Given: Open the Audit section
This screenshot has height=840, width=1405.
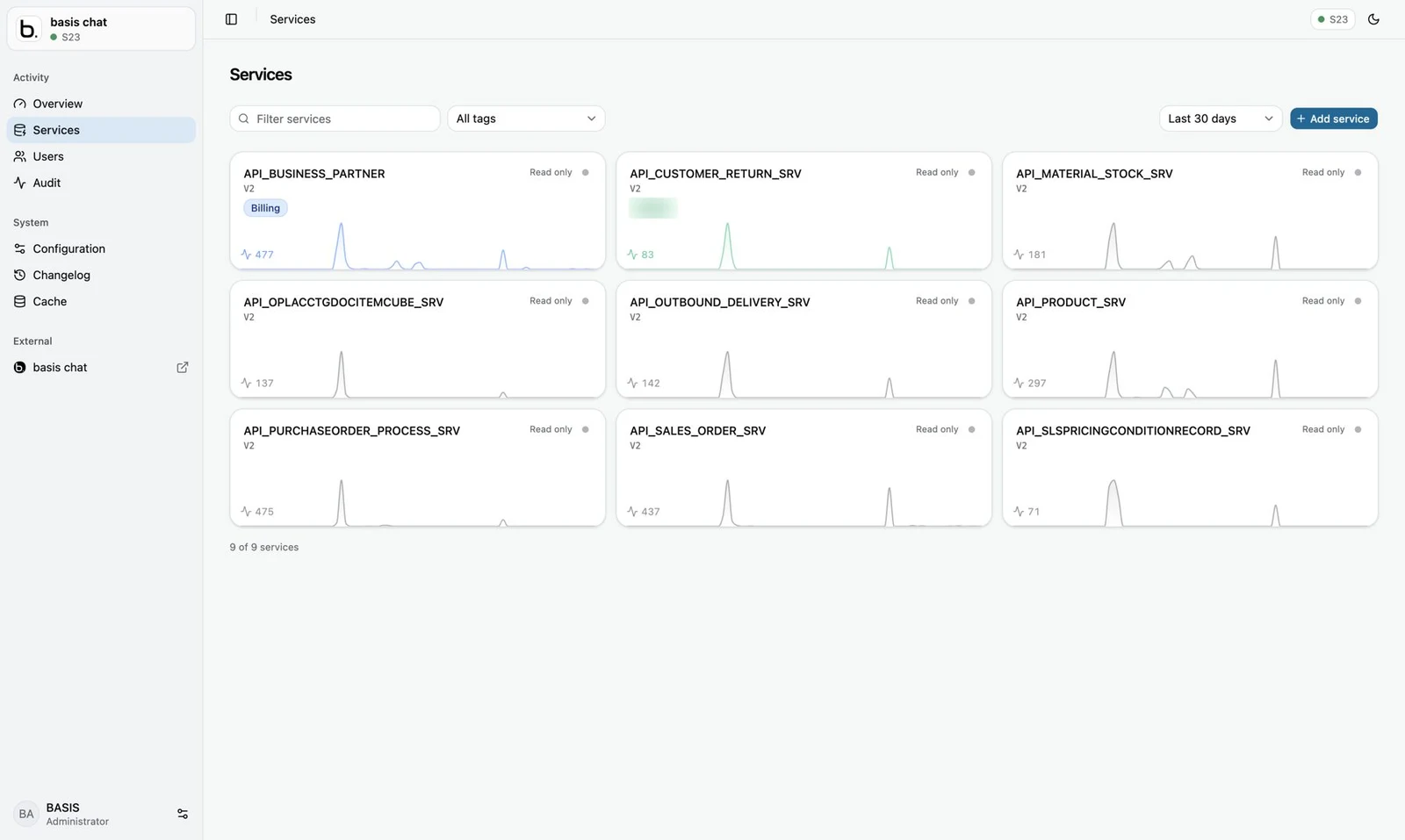Looking at the screenshot, I should click(x=101, y=183).
